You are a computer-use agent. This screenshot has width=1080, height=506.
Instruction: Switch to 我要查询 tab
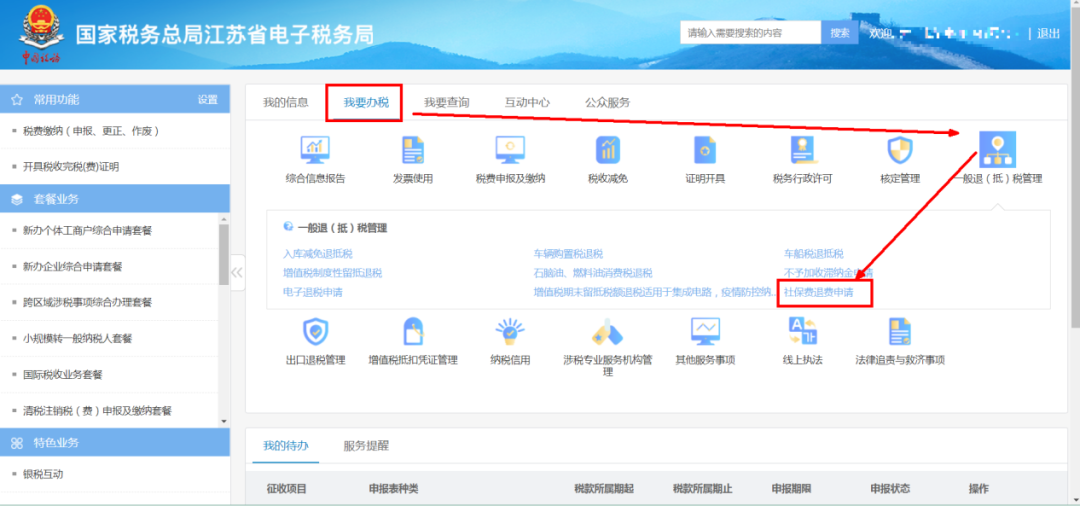tap(446, 103)
